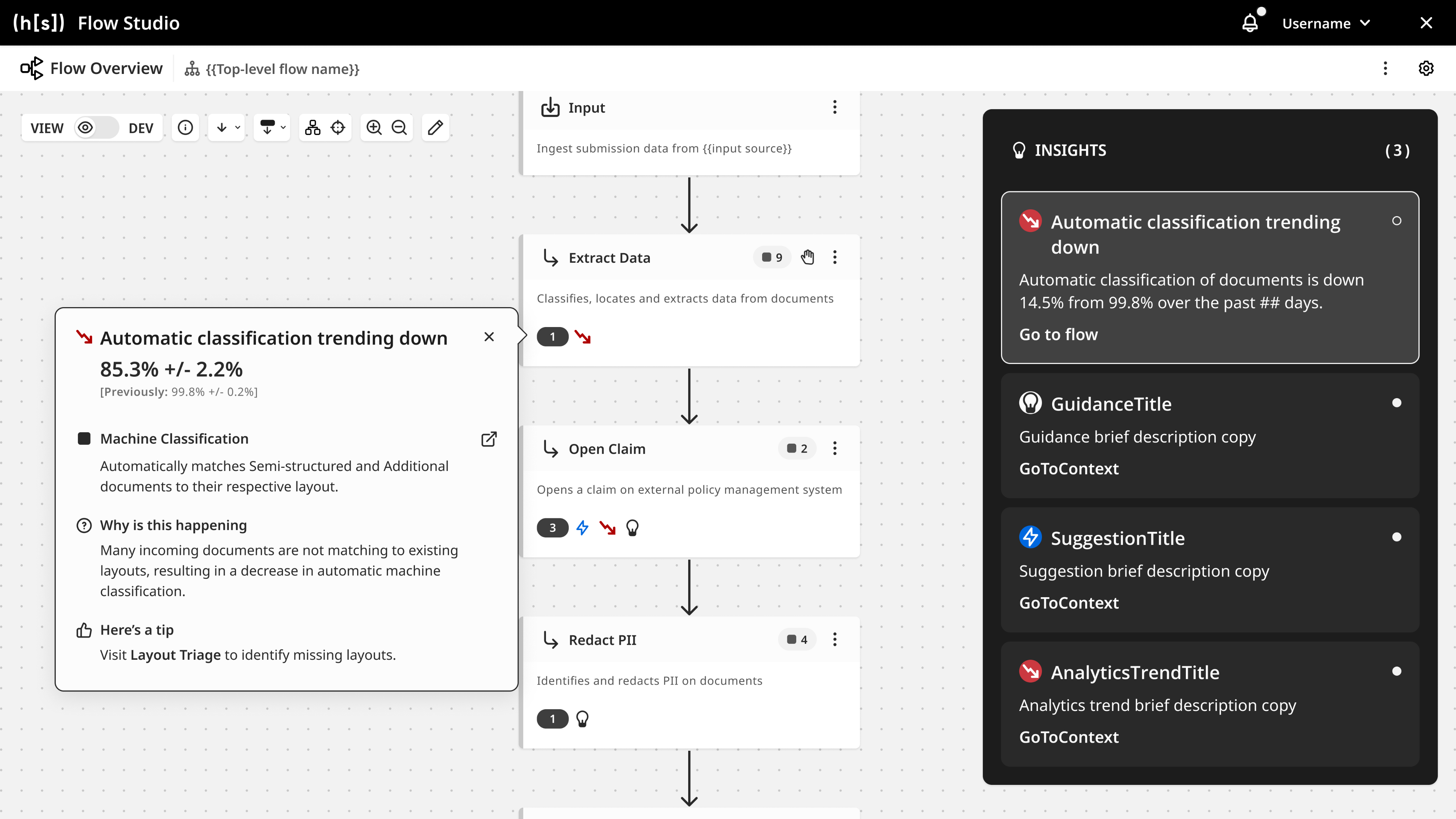The image size is (1456, 819).
Task: Click Layout Triage link in tip
Action: click(x=175, y=655)
